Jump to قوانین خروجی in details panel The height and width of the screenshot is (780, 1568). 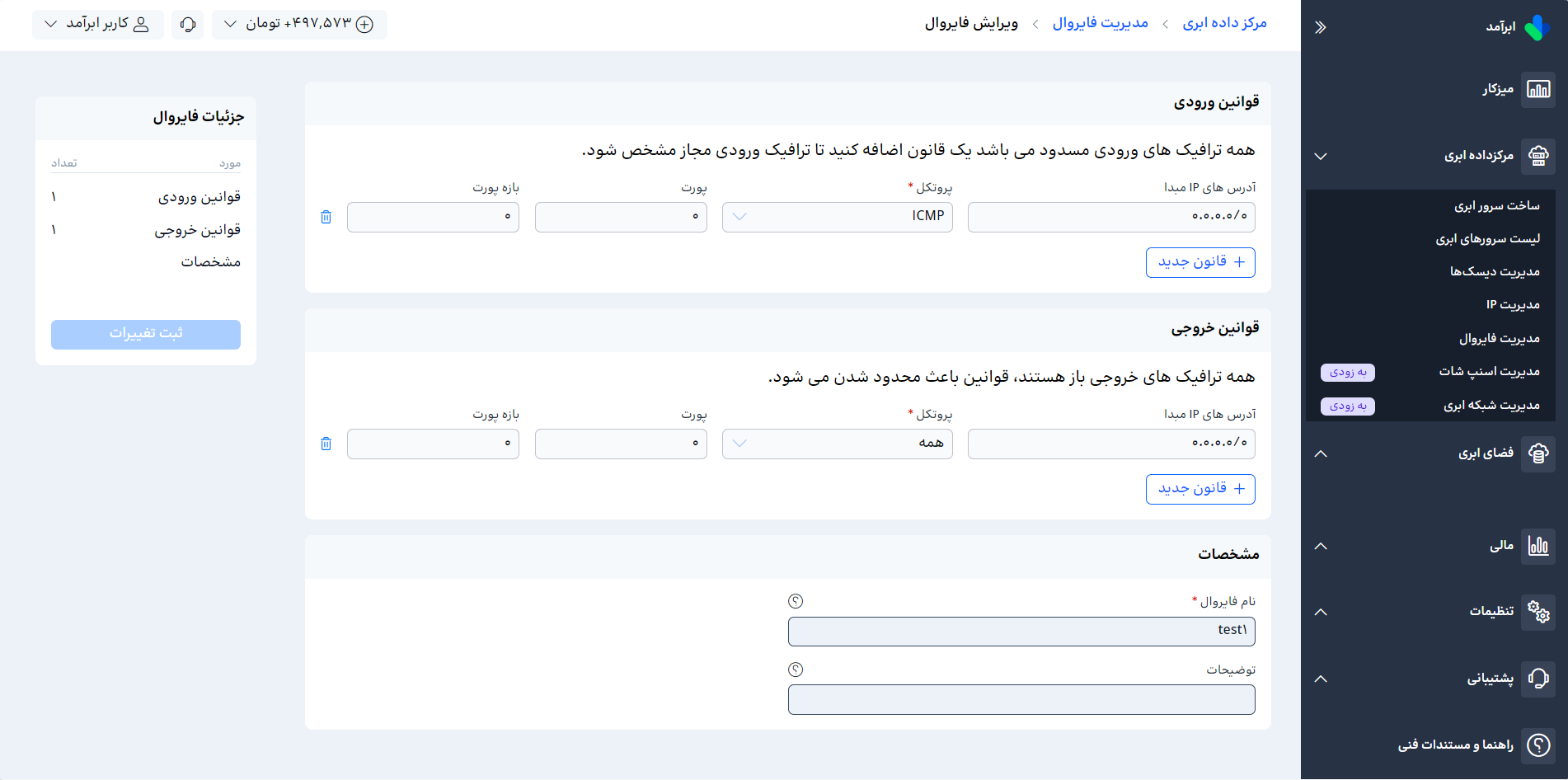click(x=198, y=230)
